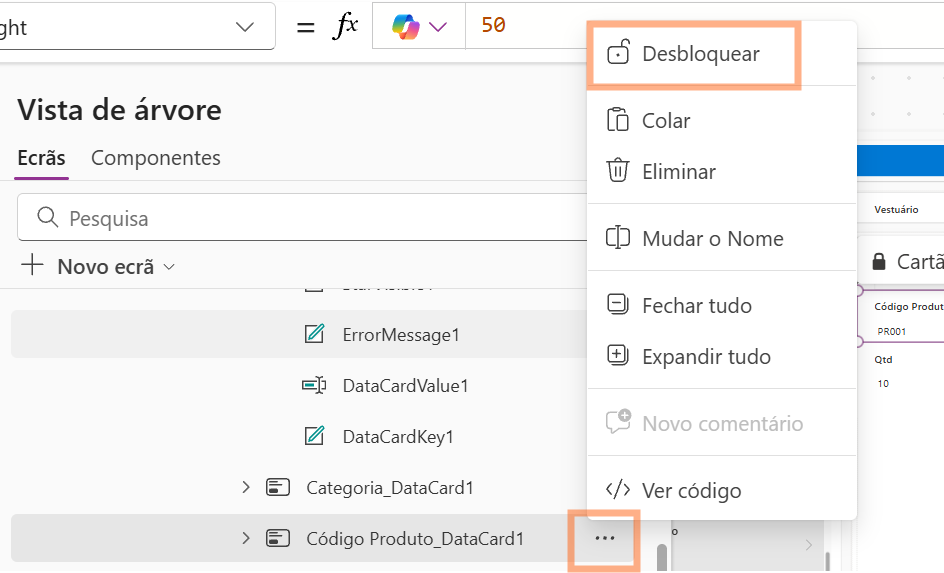Open the Novo ecrã dropdown arrow
The width and height of the screenshot is (944, 573).
coord(169,267)
